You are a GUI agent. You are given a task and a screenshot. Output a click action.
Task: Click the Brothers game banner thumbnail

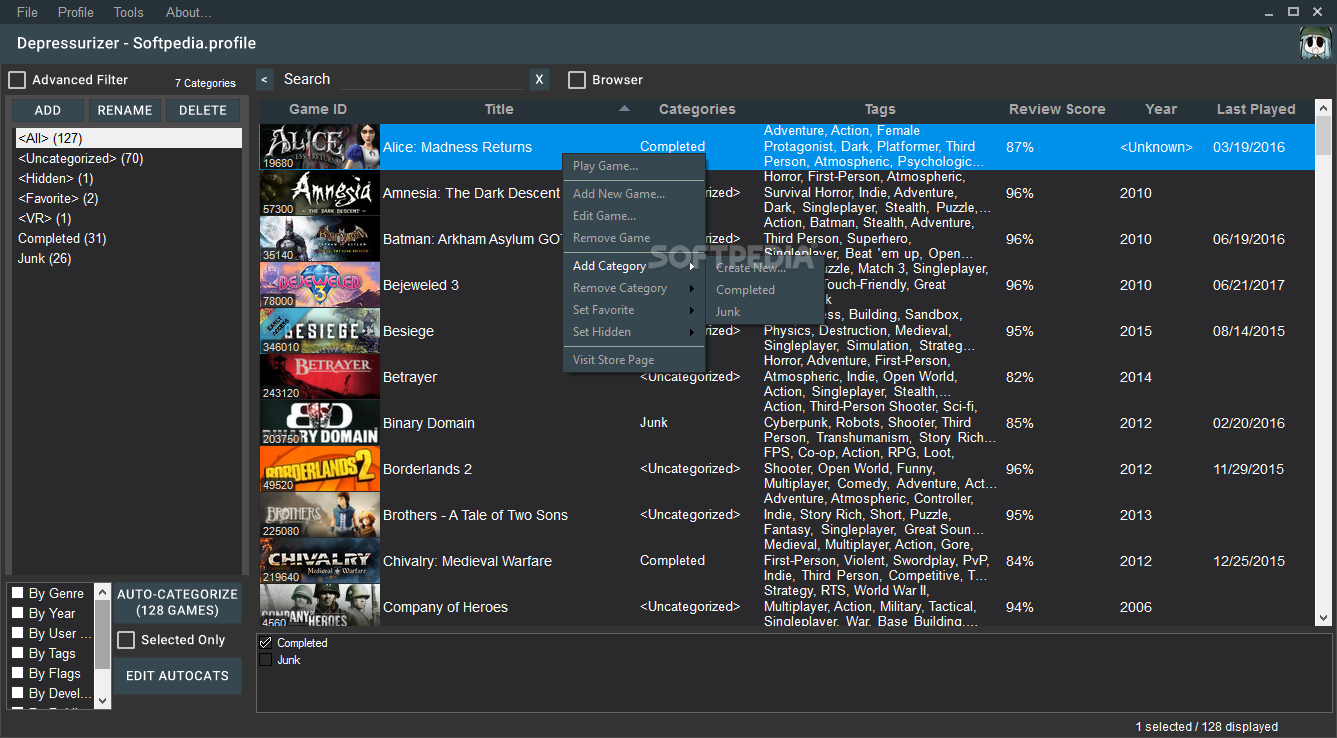320,515
